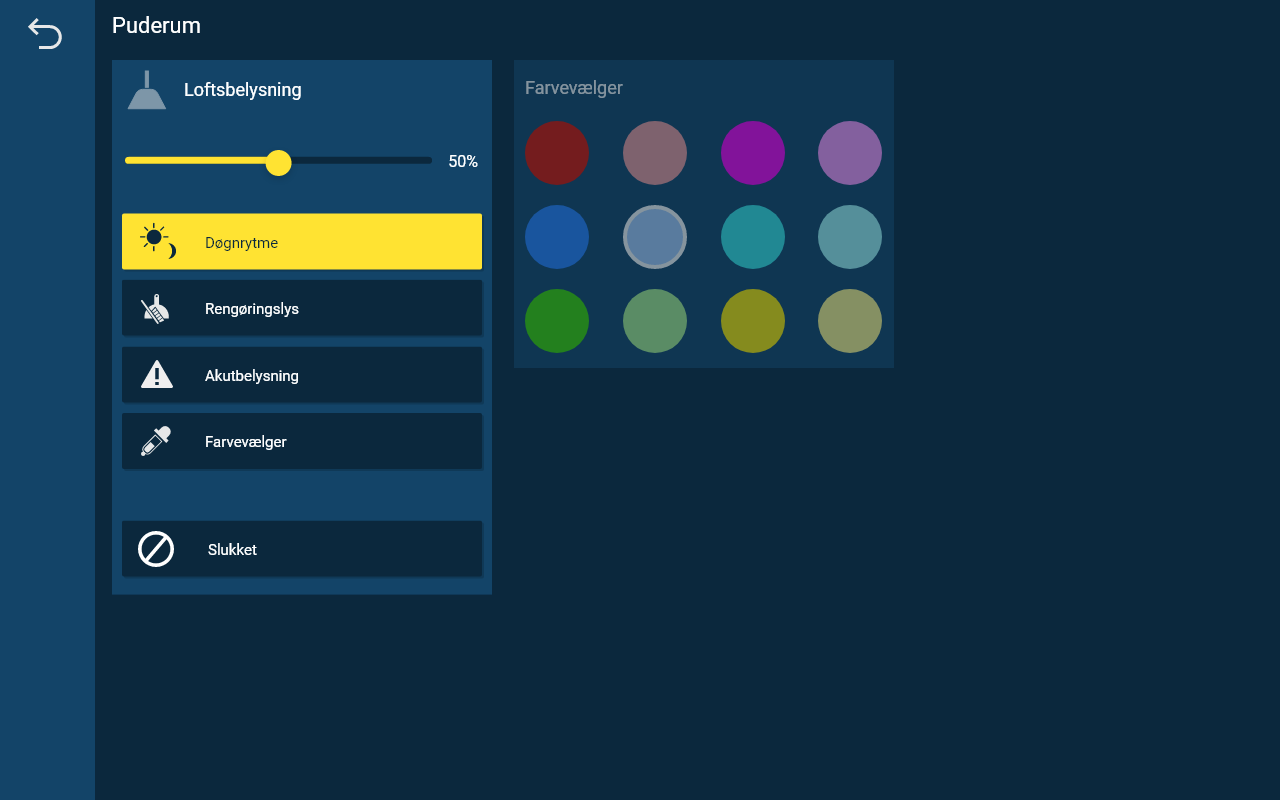The height and width of the screenshot is (800, 1280).
Task: Click the ceiling lamp icon
Action: point(147,91)
